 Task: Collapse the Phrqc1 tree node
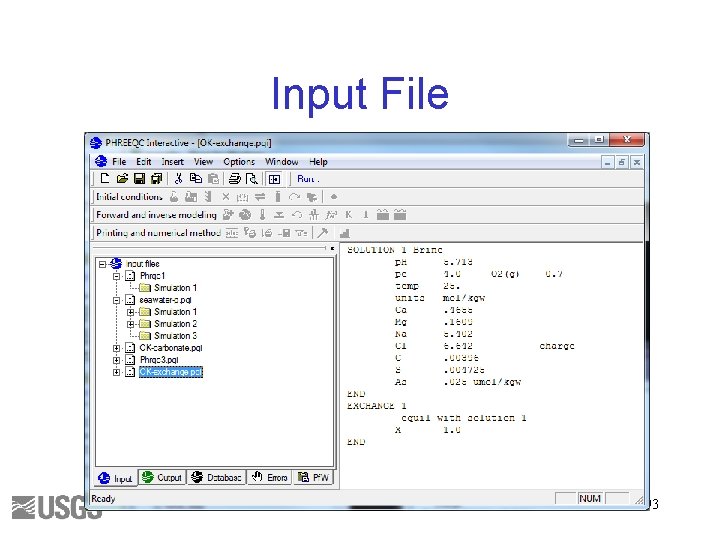[x=117, y=276]
